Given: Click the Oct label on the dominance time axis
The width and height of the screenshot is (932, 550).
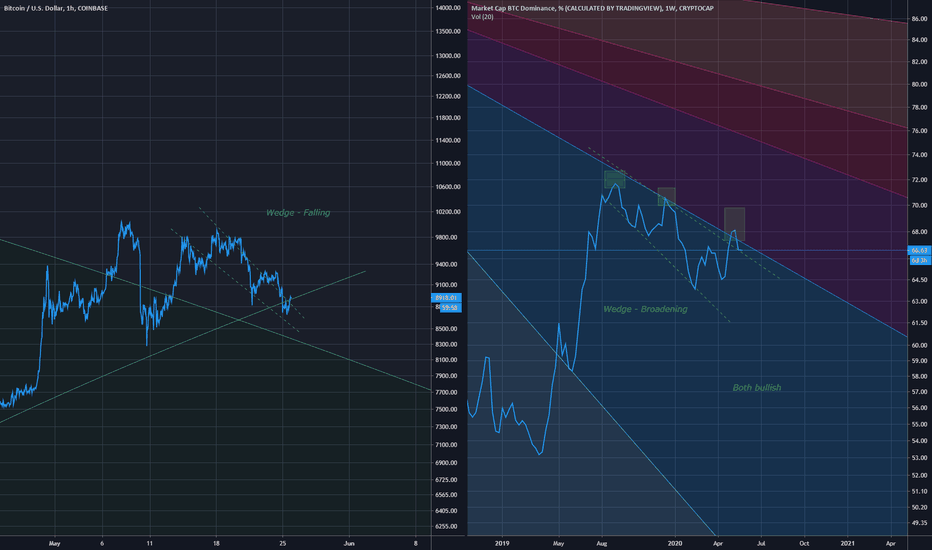Looking at the screenshot, I should (x=804, y=543).
